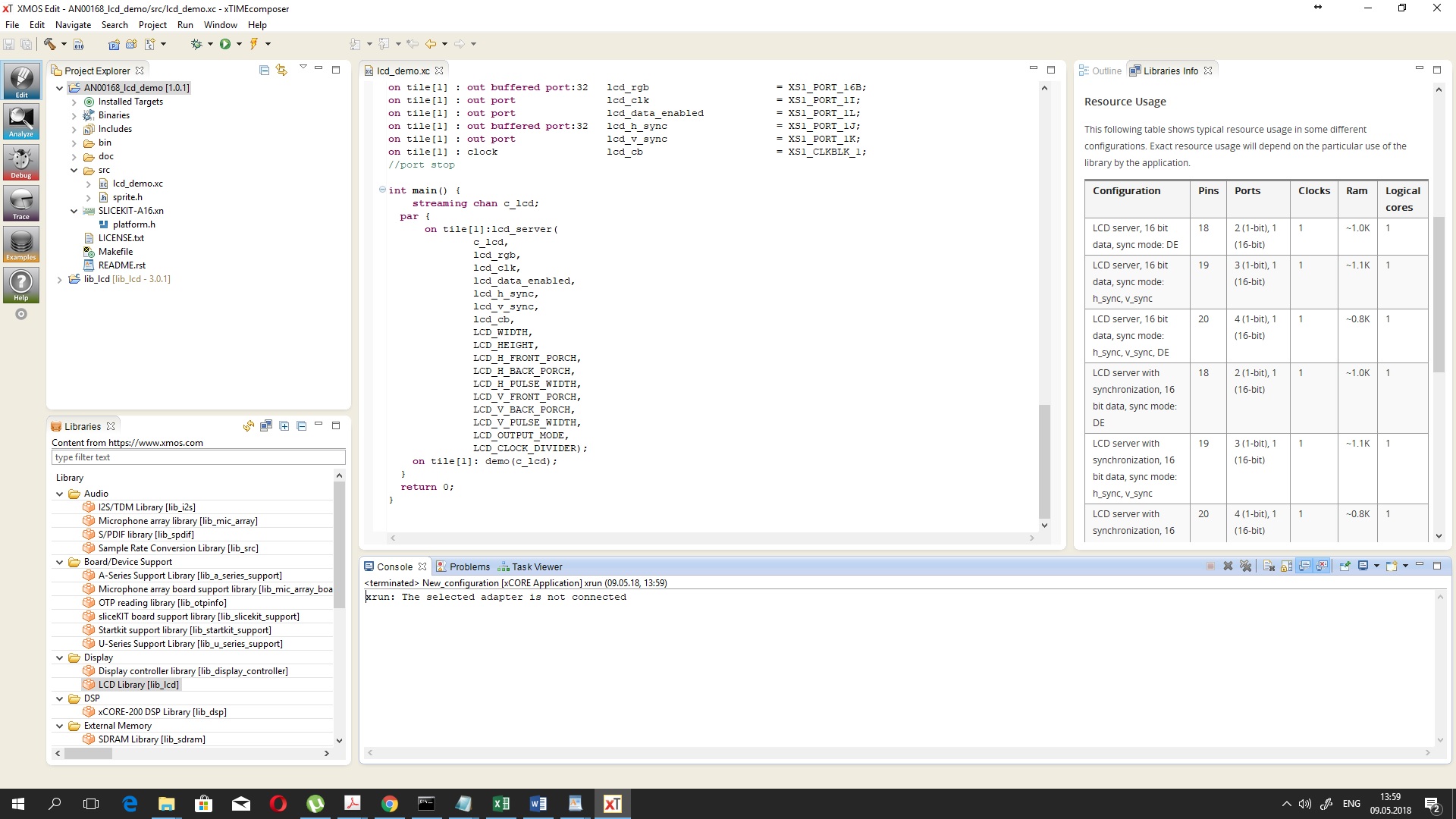Viewport: 1456px width, 819px height.
Task: Switch to the Trace perspective icon
Action: (21, 203)
